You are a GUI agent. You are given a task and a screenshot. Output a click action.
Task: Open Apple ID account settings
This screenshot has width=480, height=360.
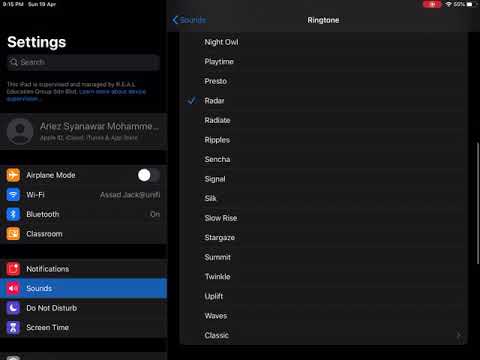[83, 131]
